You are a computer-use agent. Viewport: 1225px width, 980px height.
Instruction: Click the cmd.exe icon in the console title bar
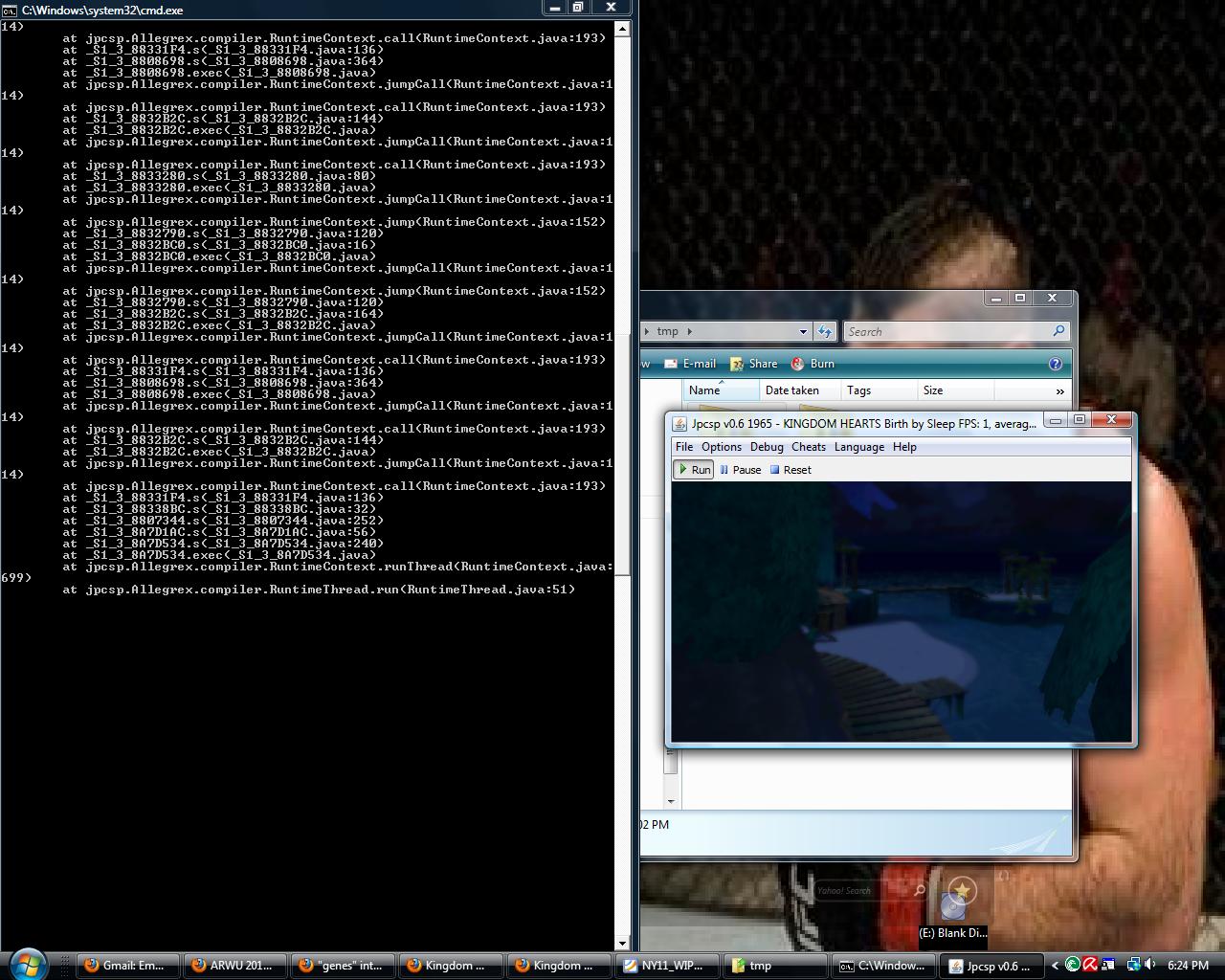[9, 10]
